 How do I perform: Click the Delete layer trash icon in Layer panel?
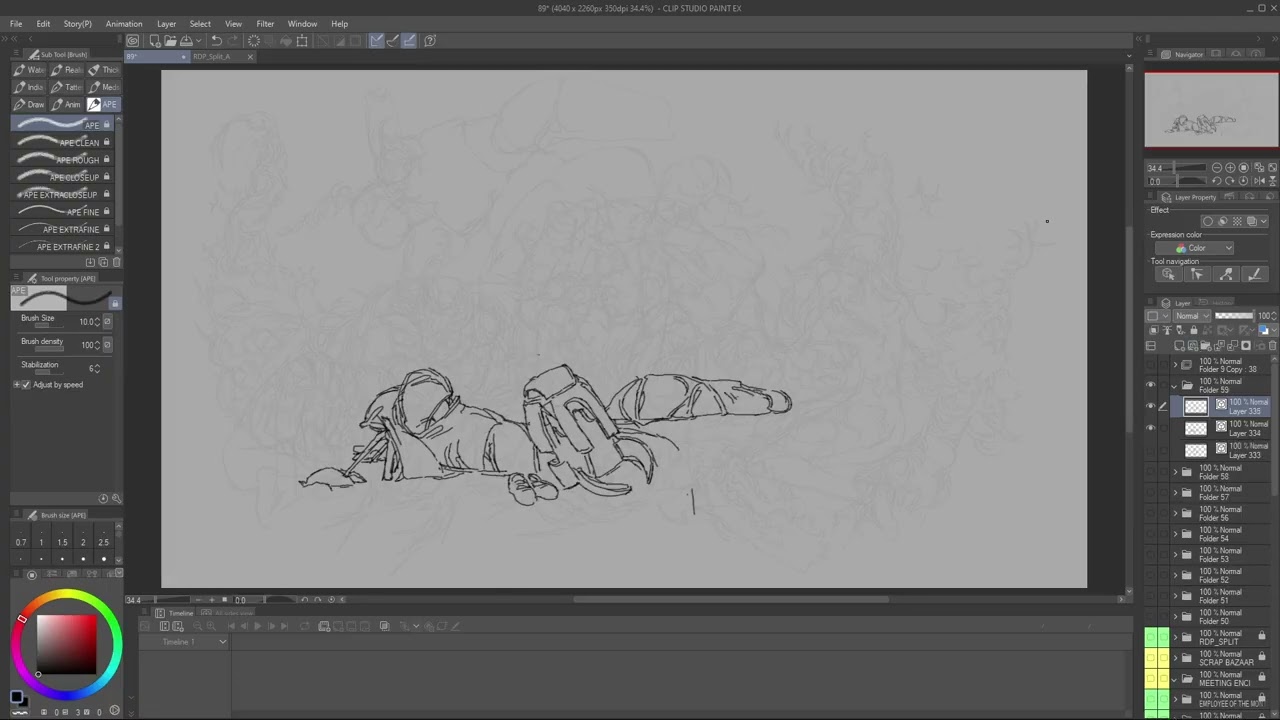pos(1272,346)
